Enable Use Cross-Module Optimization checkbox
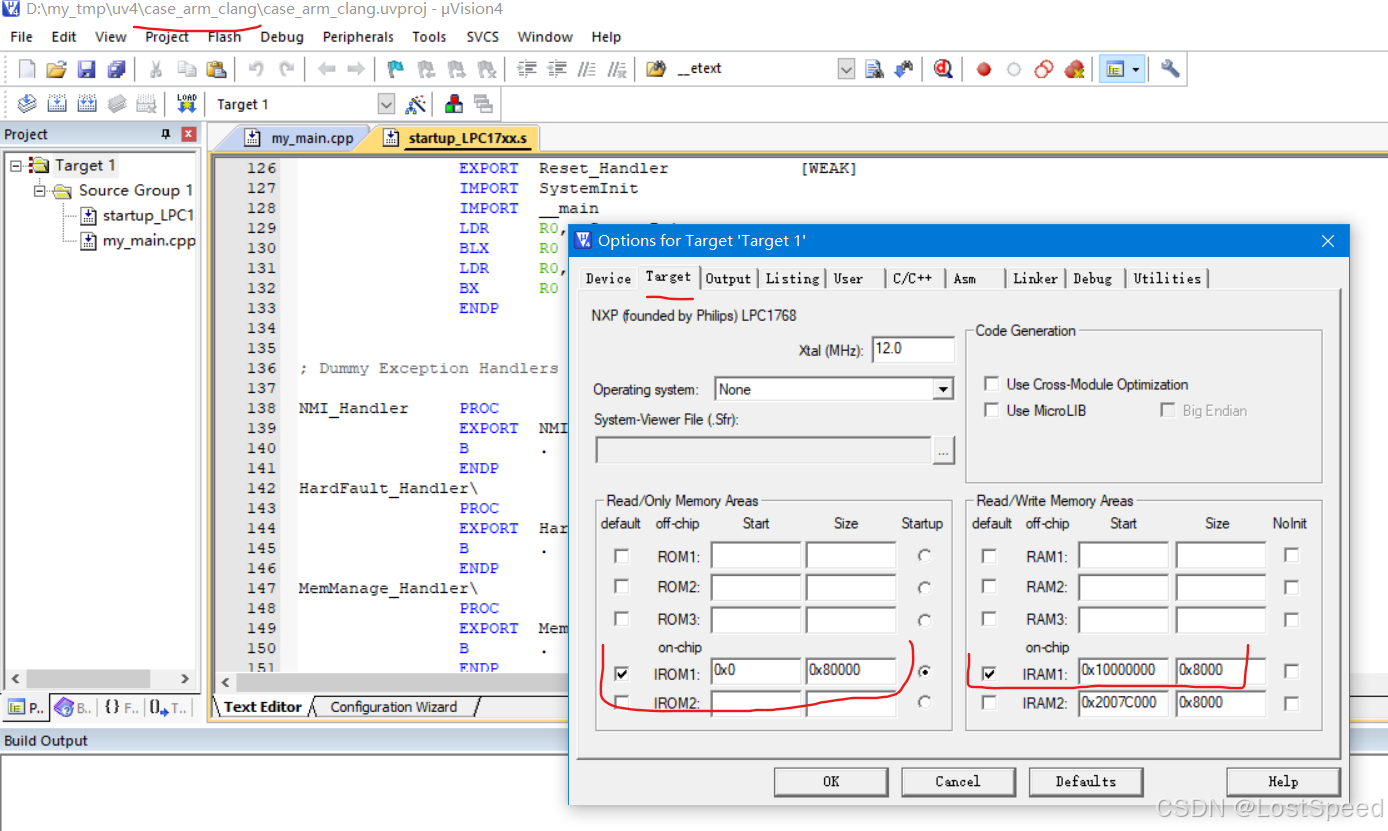This screenshot has height=831, width=1388. tap(992, 384)
